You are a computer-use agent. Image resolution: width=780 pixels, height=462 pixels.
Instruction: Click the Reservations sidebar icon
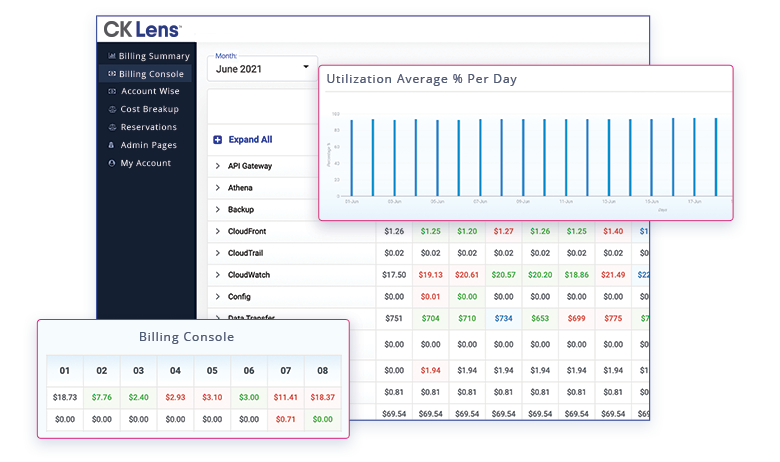pos(112,127)
